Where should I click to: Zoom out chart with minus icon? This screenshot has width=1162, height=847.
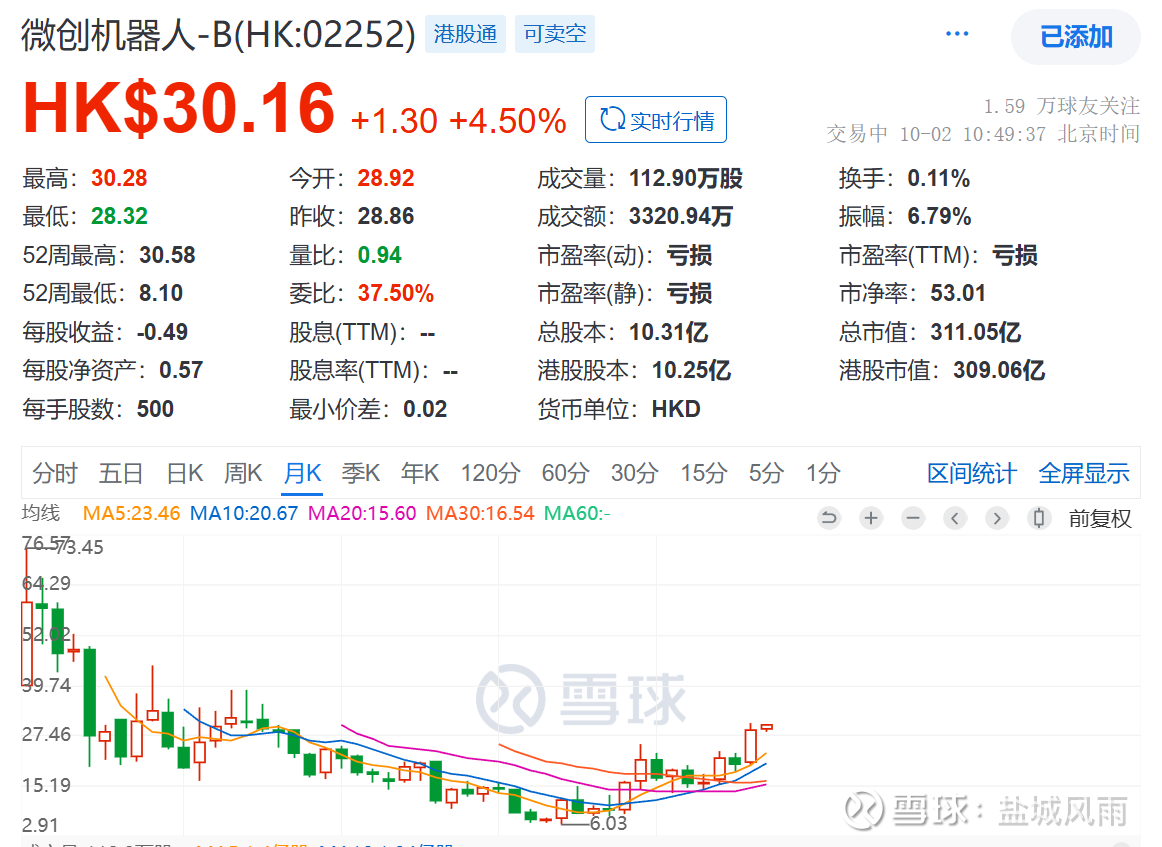point(913,518)
